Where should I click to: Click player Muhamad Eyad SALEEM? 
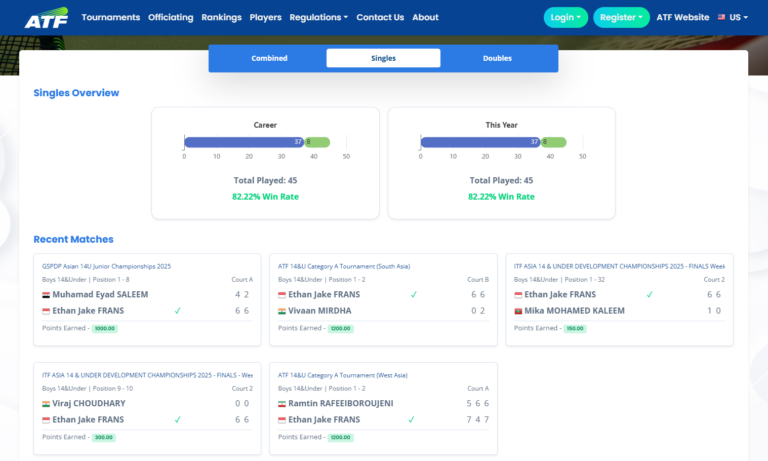click(100, 294)
